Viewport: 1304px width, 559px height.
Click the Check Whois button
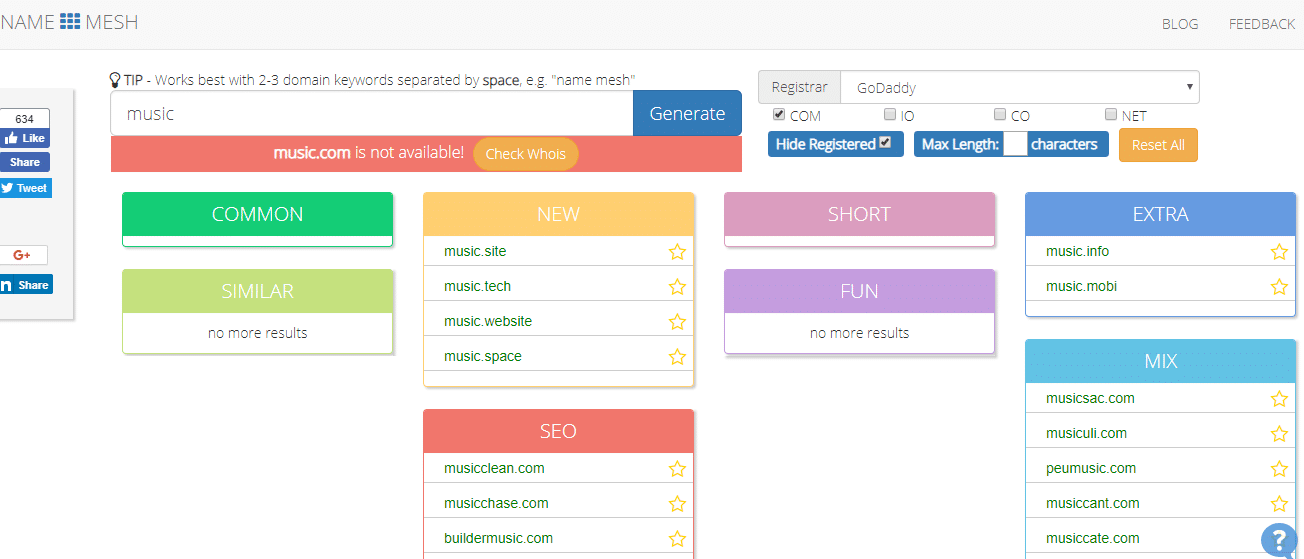(525, 154)
